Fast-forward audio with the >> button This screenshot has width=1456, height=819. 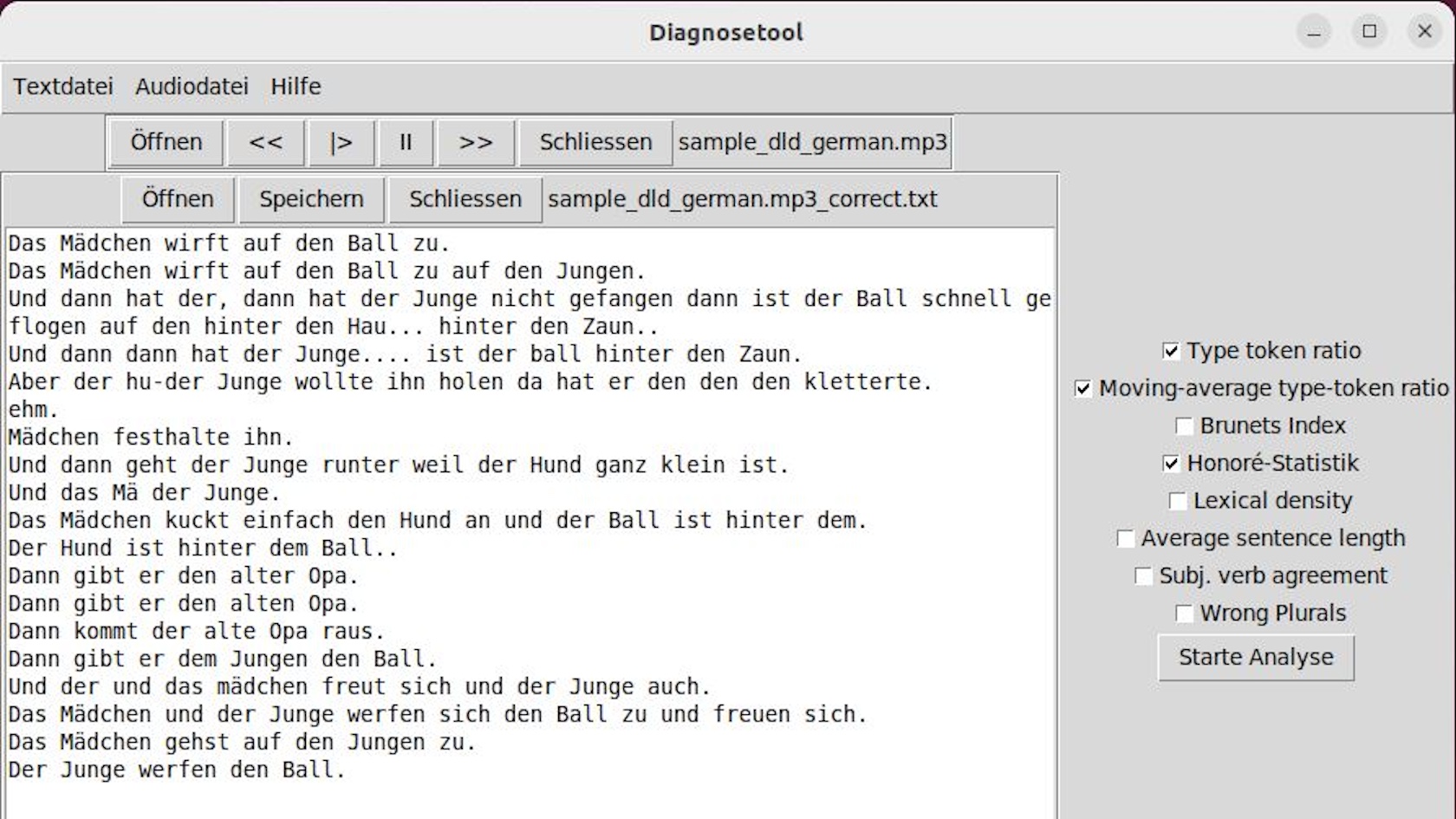pos(475,142)
